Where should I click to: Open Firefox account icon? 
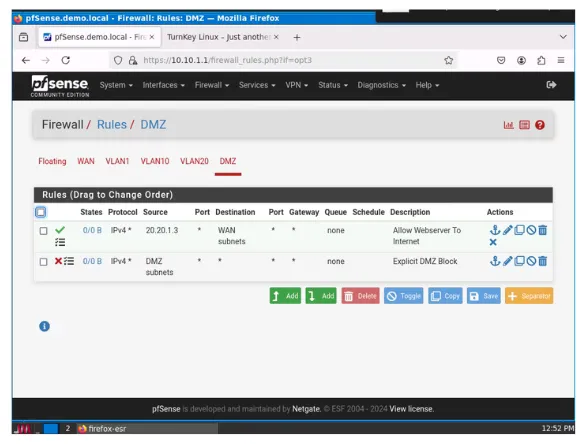pyautogui.click(x=521, y=60)
